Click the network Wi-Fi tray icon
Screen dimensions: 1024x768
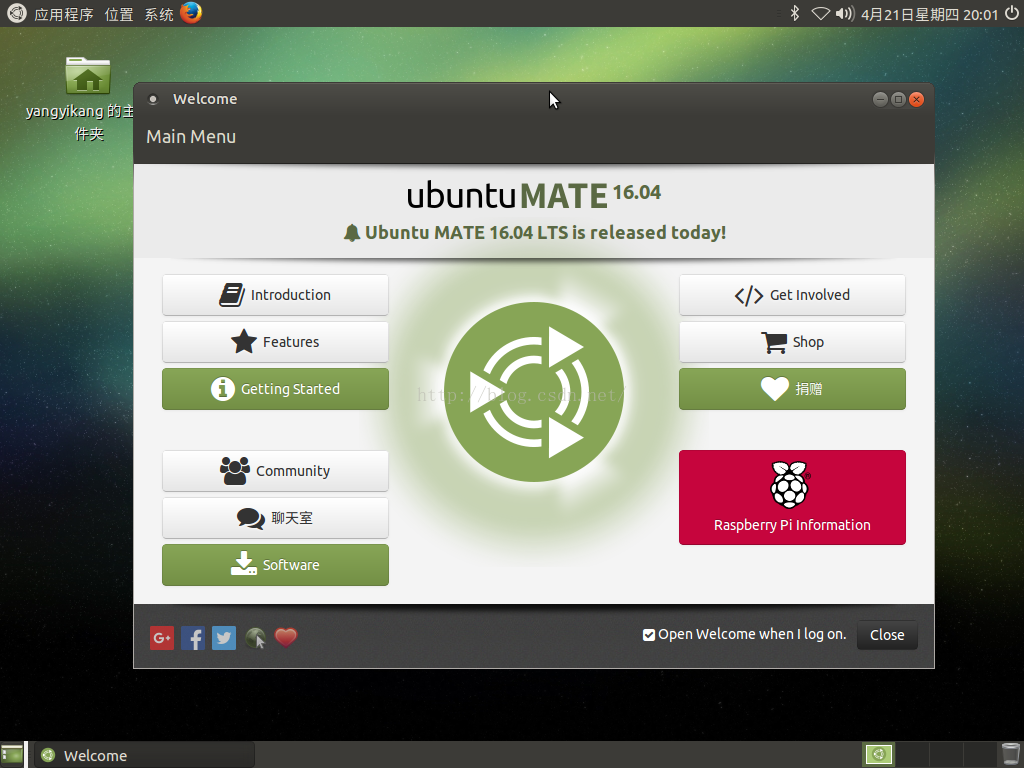tap(820, 13)
